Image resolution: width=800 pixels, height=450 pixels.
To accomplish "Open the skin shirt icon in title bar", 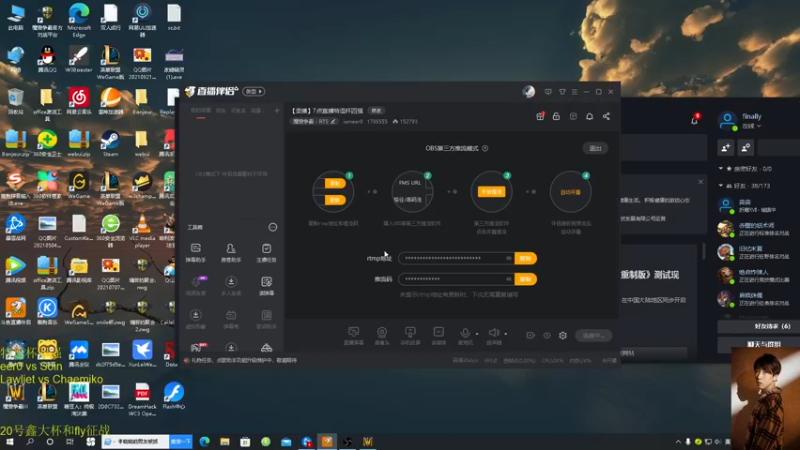I will [562, 92].
